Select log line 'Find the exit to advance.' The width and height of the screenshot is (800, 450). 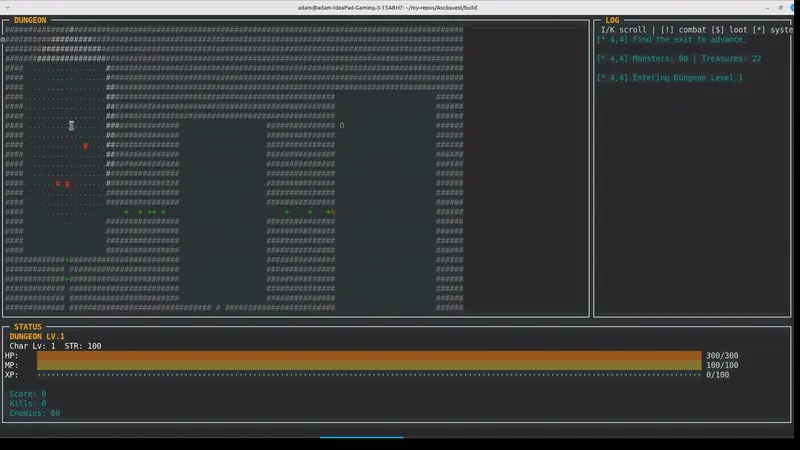(x=671, y=39)
